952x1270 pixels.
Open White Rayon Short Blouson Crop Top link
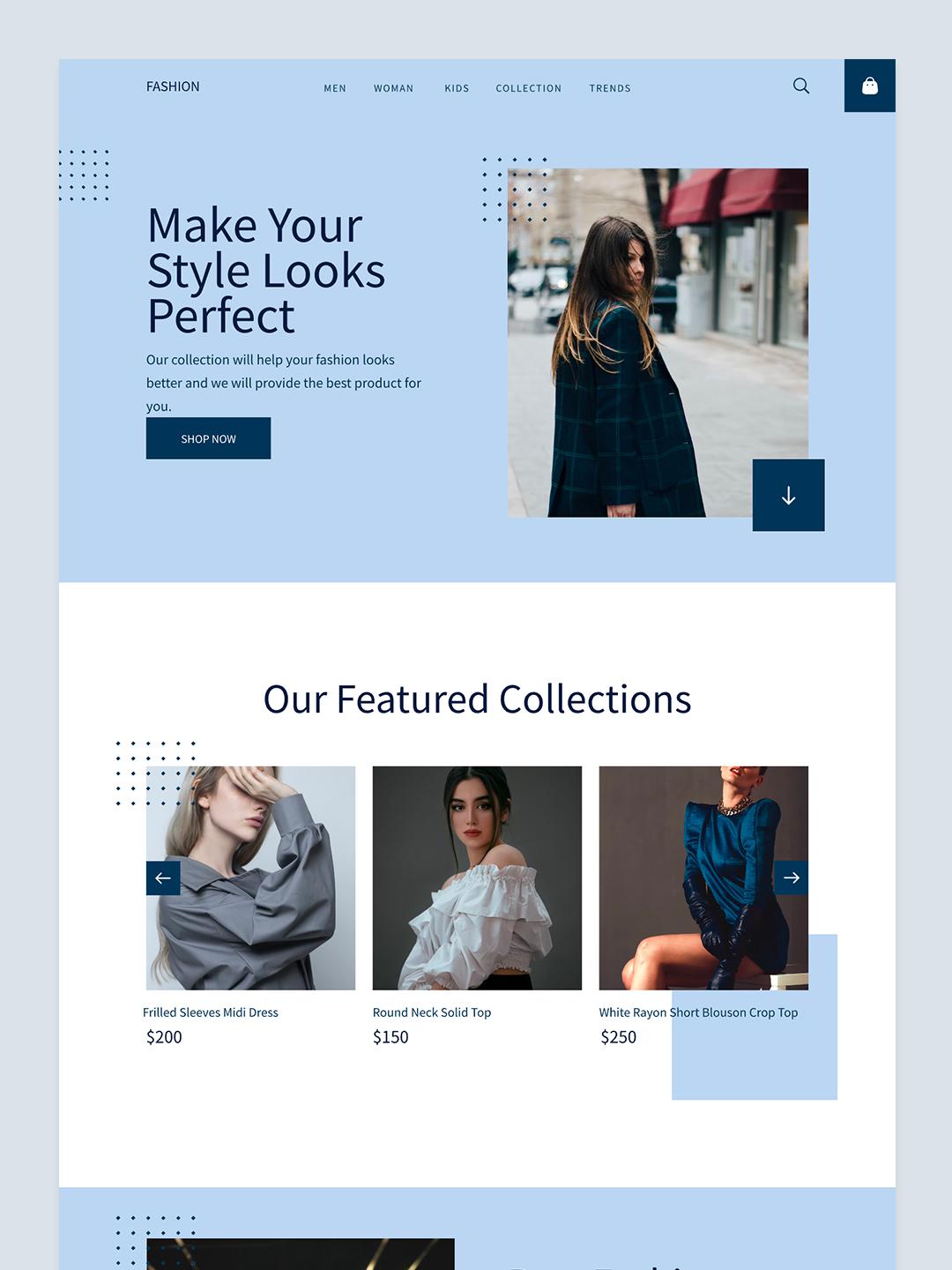(698, 1012)
